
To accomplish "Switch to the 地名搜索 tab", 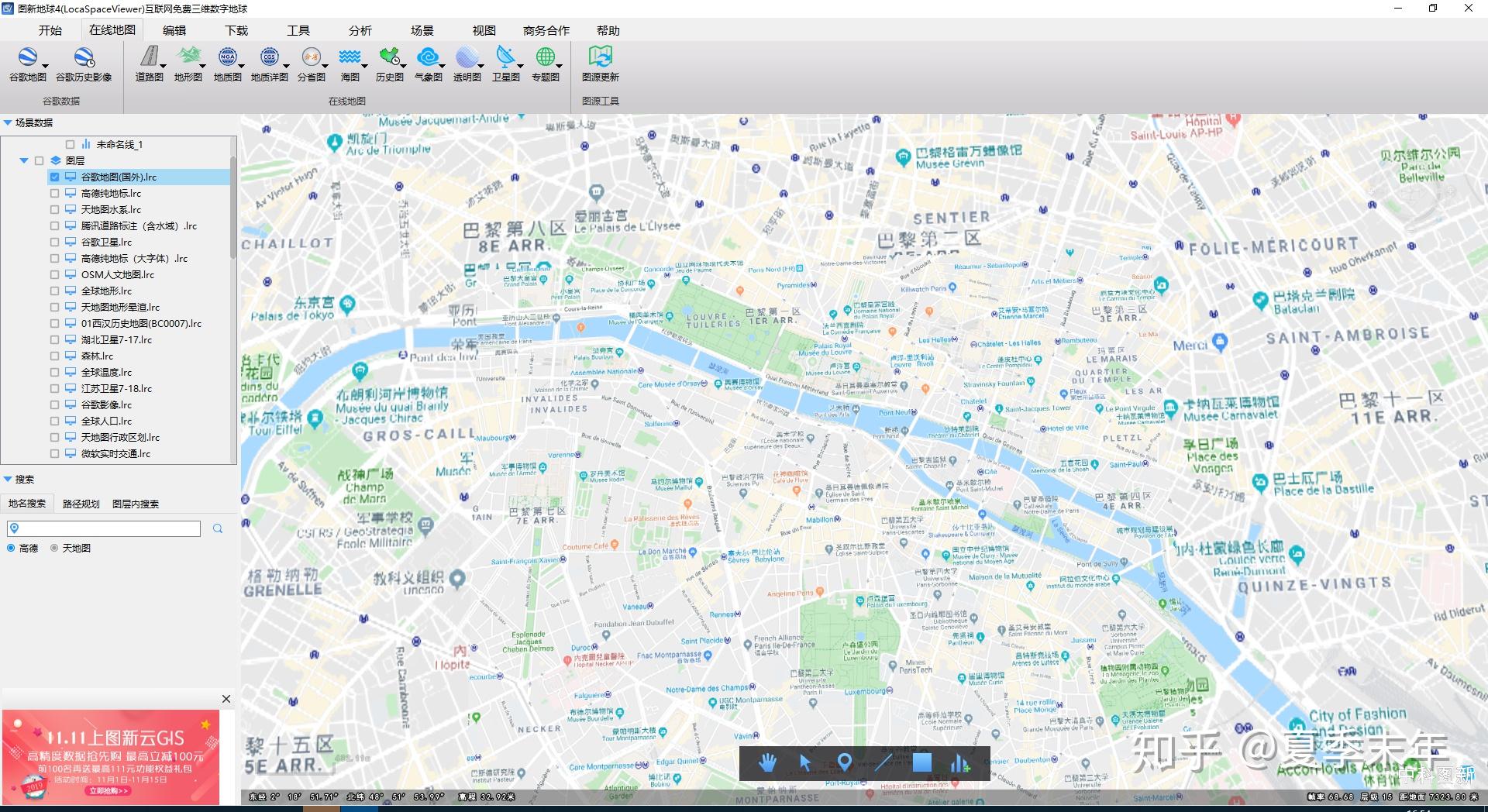I will (x=27, y=504).
